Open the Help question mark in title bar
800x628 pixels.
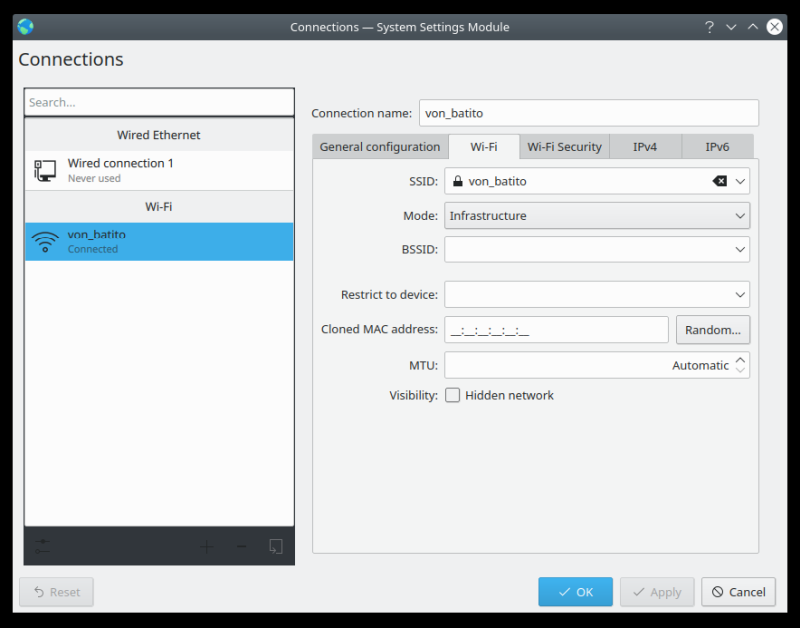click(709, 27)
